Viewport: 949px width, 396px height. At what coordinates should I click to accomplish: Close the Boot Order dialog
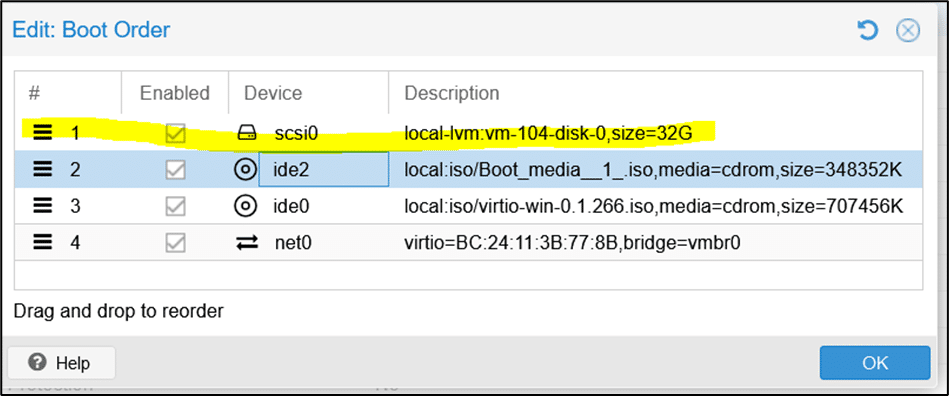(x=907, y=30)
